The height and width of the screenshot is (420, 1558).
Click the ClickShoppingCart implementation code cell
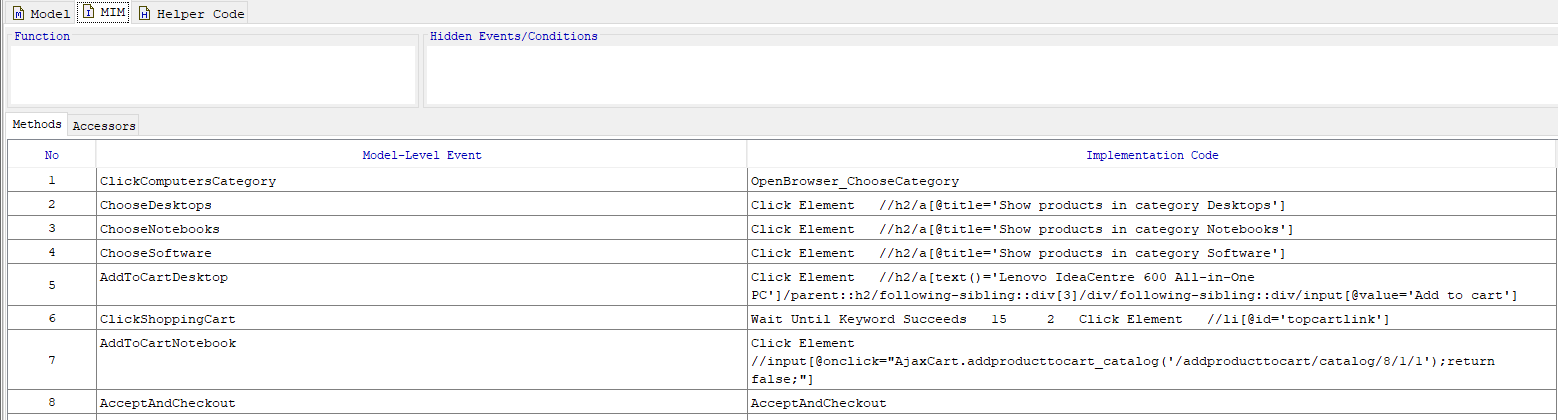(x=1151, y=319)
